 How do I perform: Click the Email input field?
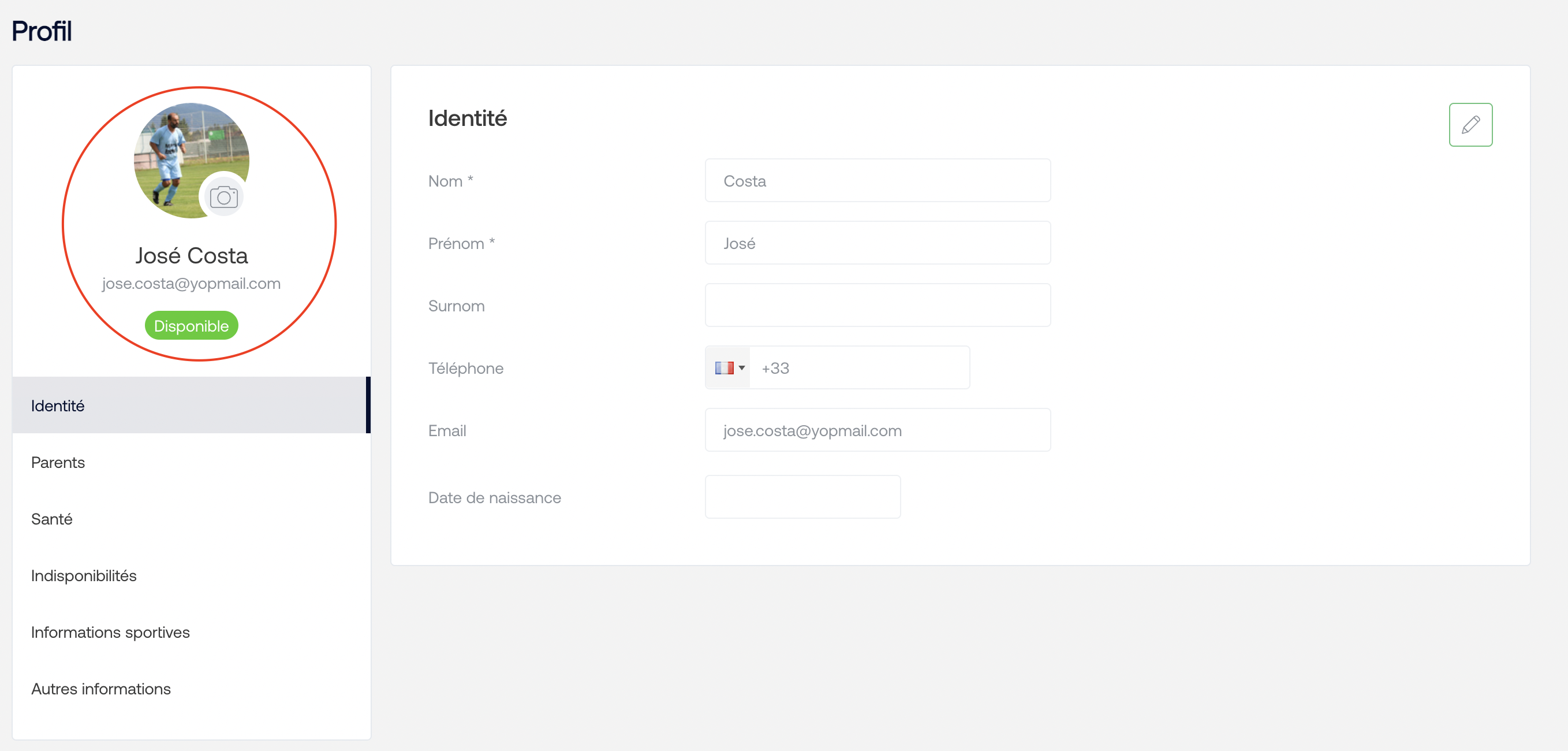coord(877,430)
